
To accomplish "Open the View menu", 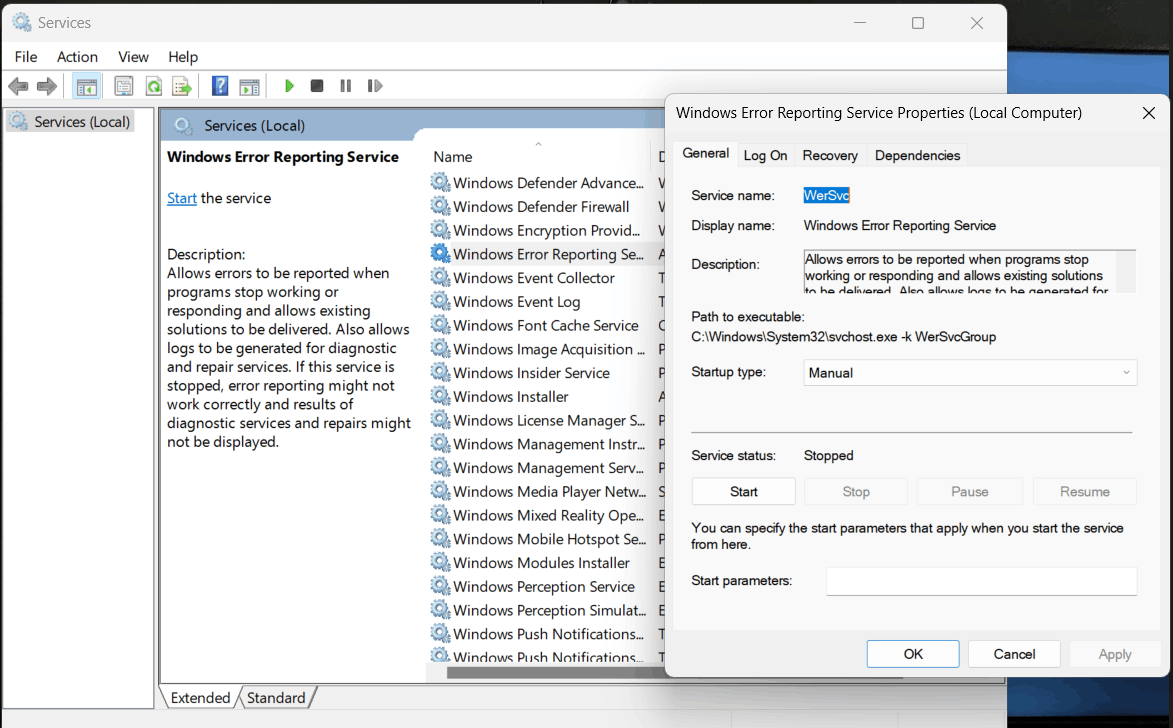I will point(133,57).
